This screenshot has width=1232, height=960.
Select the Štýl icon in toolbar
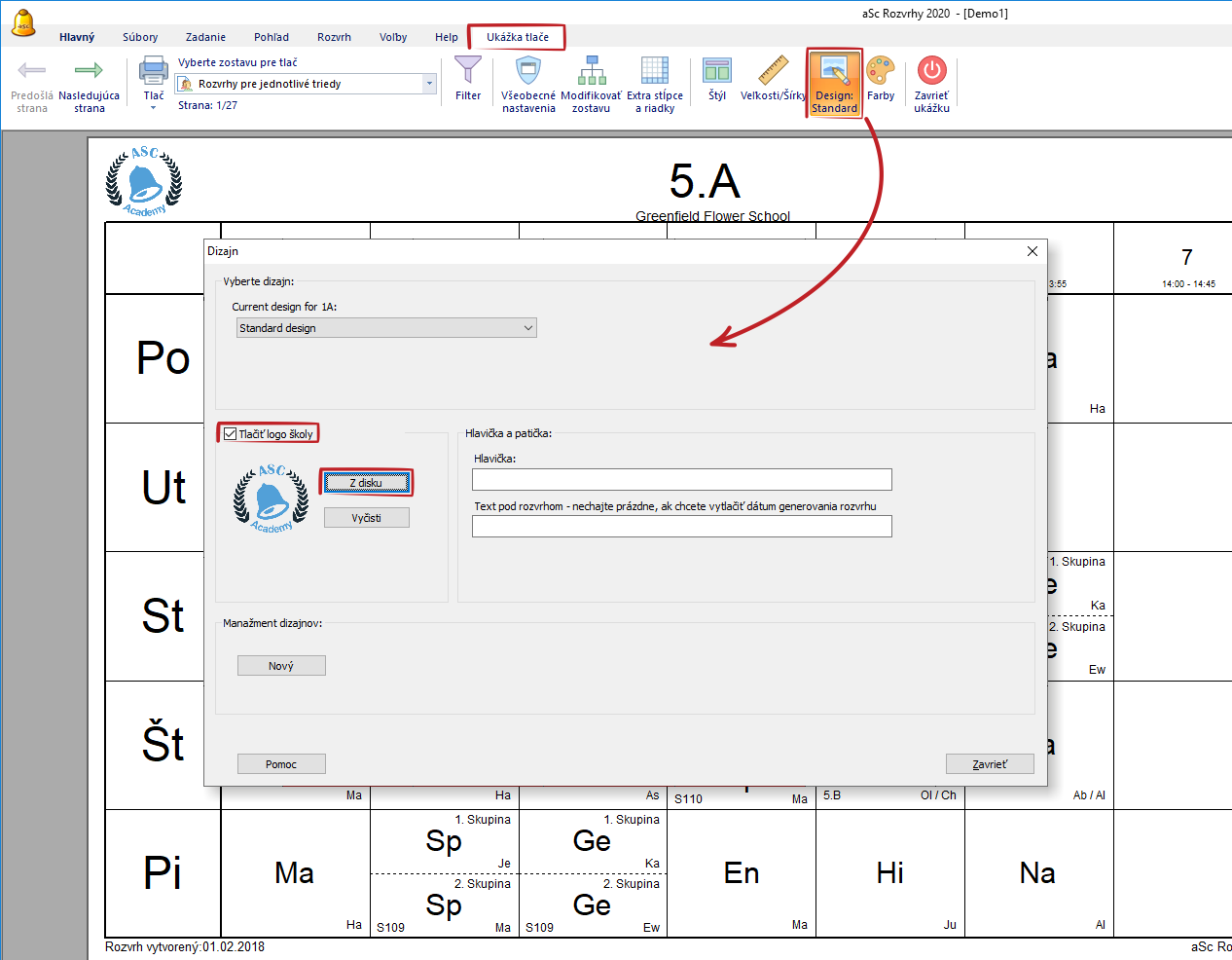[717, 72]
